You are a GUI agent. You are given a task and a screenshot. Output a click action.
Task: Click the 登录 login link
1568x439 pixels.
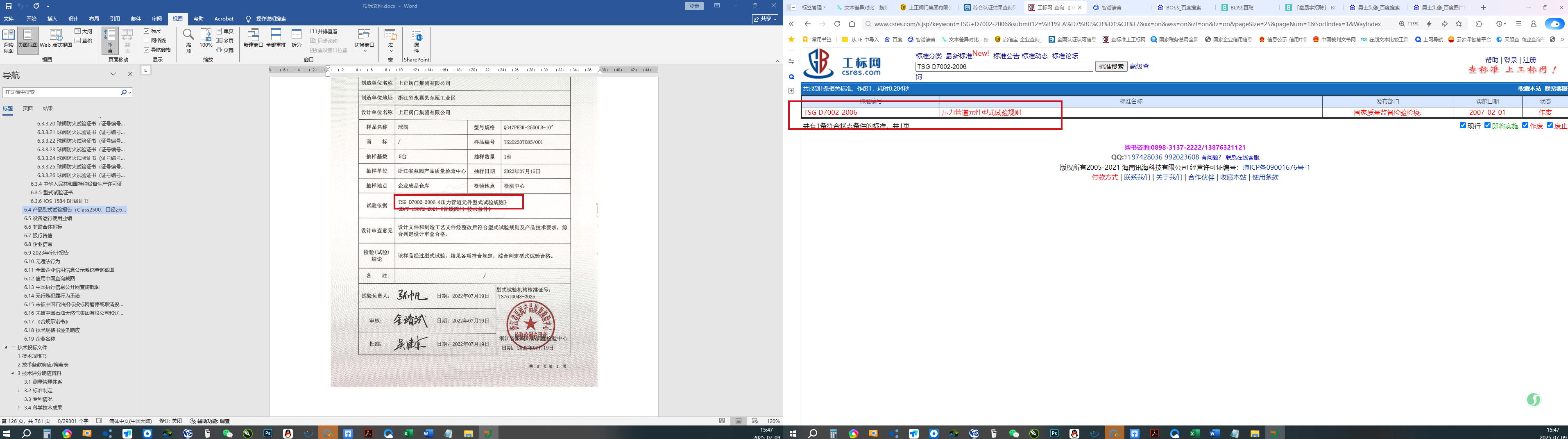1510,60
